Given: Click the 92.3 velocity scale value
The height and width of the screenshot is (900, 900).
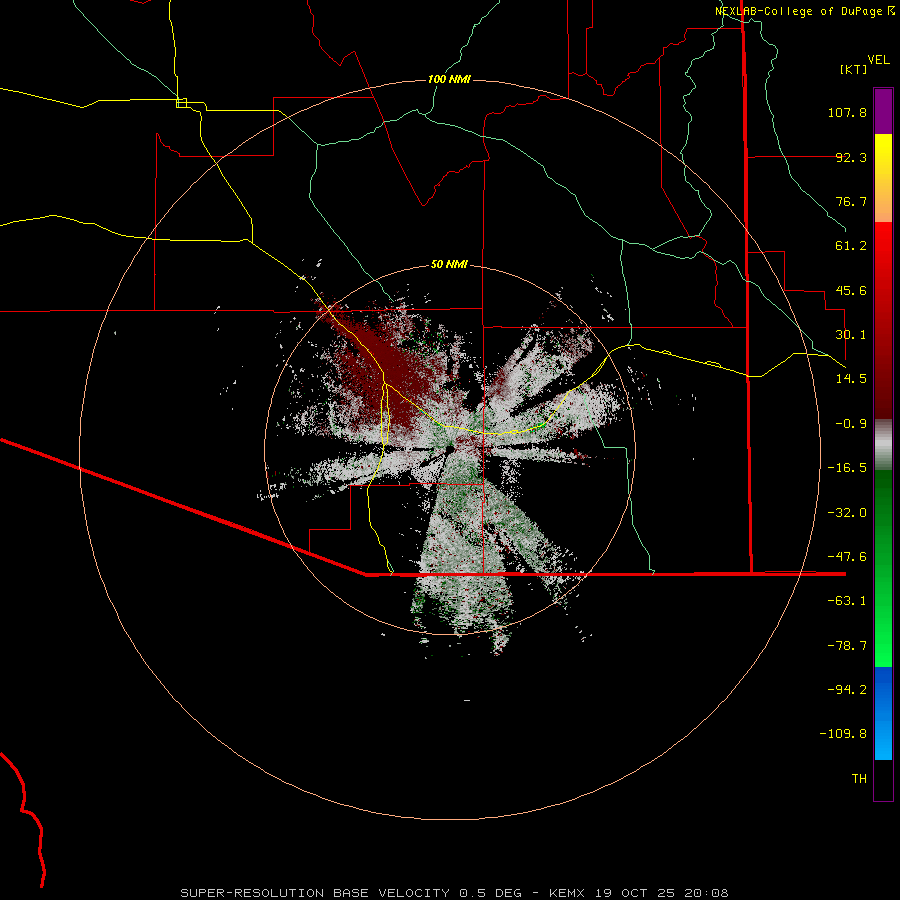Looking at the screenshot, I should [851, 157].
